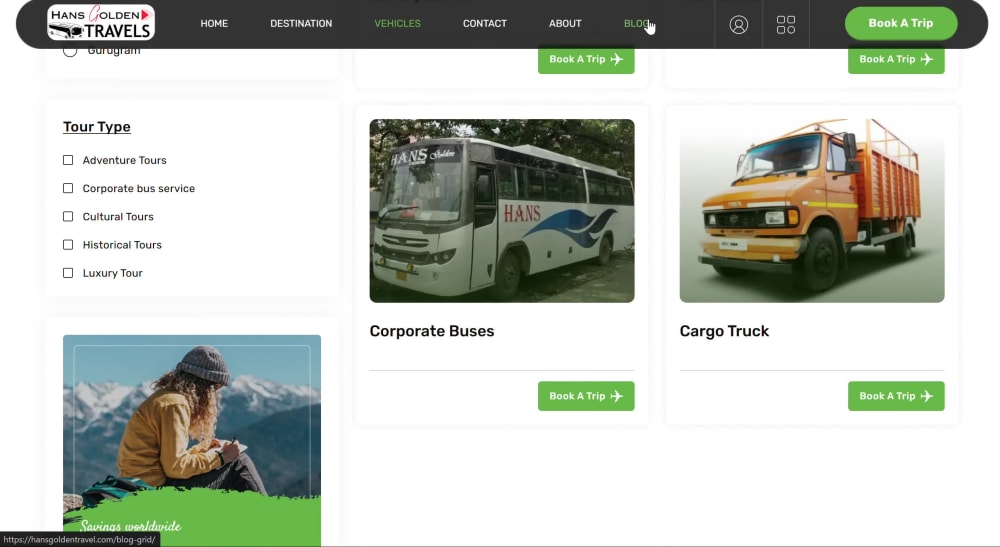Click the Adventure Tours label
Viewport: 1000px width, 547px height.
[124, 160]
